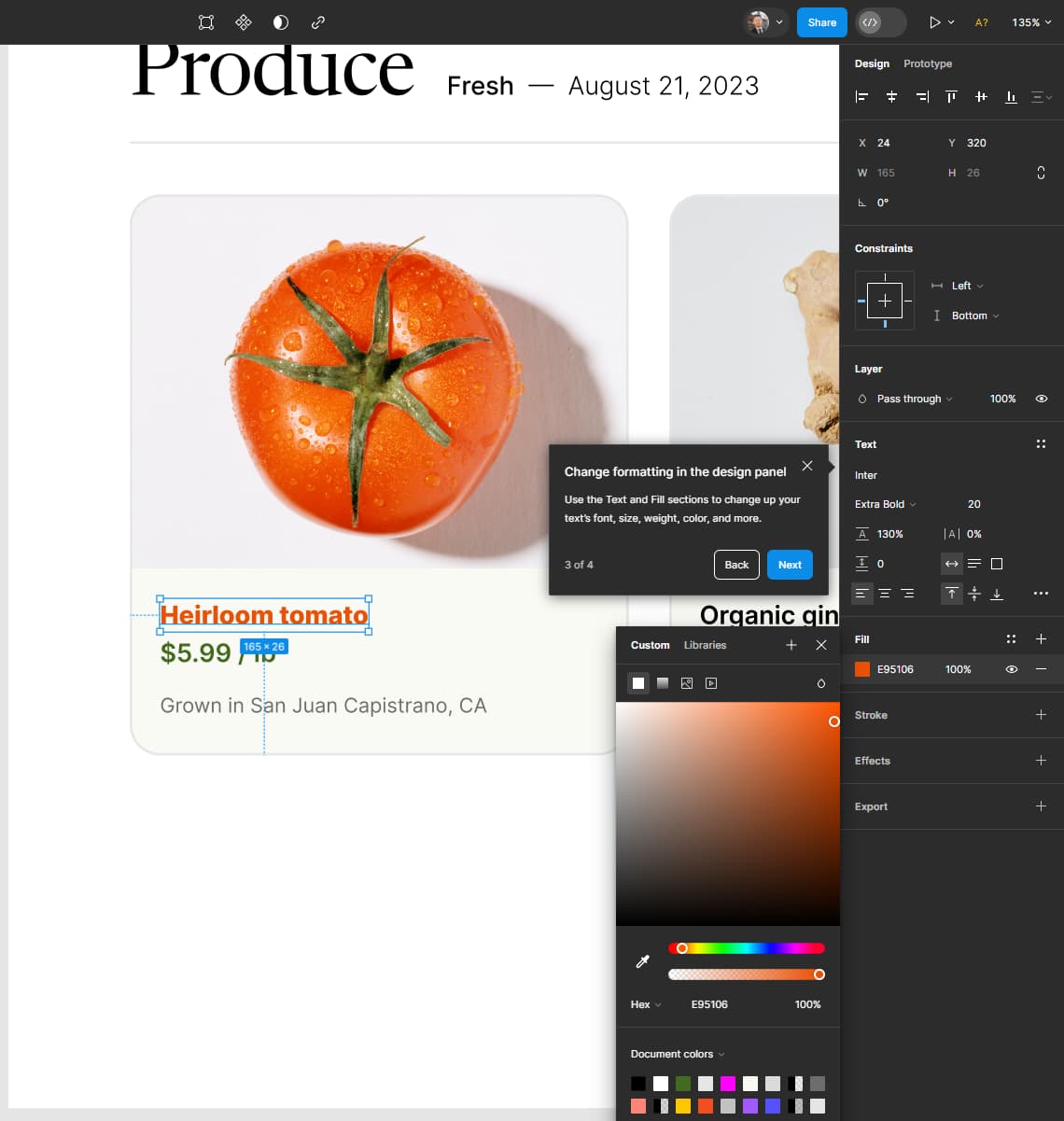Choose the linear gradient fill icon
The height and width of the screenshot is (1121, 1064).
coord(663,683)
